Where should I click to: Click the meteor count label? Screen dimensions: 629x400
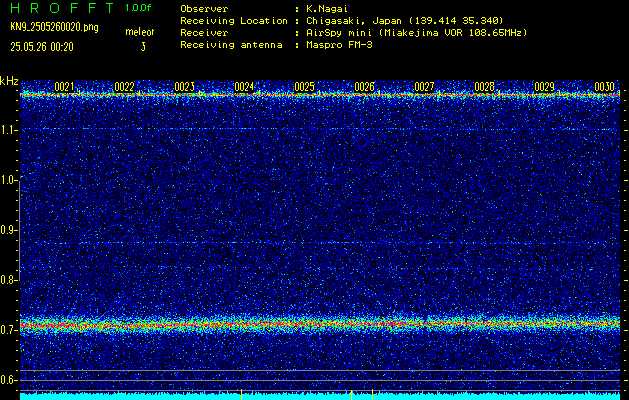click(140, 32)
